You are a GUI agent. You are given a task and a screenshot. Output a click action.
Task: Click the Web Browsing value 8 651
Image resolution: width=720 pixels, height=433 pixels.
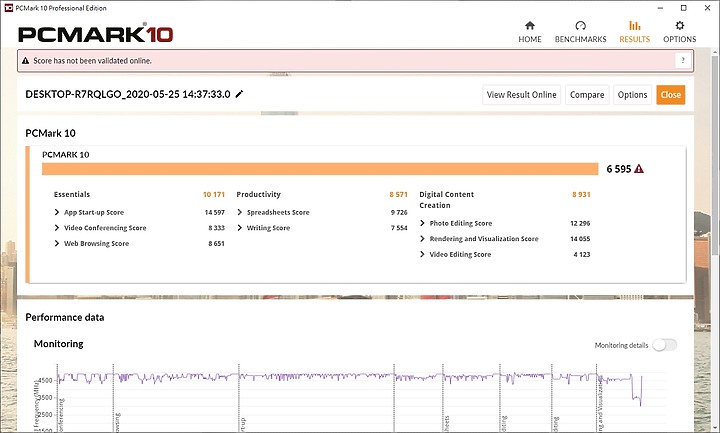click(216, 243)
